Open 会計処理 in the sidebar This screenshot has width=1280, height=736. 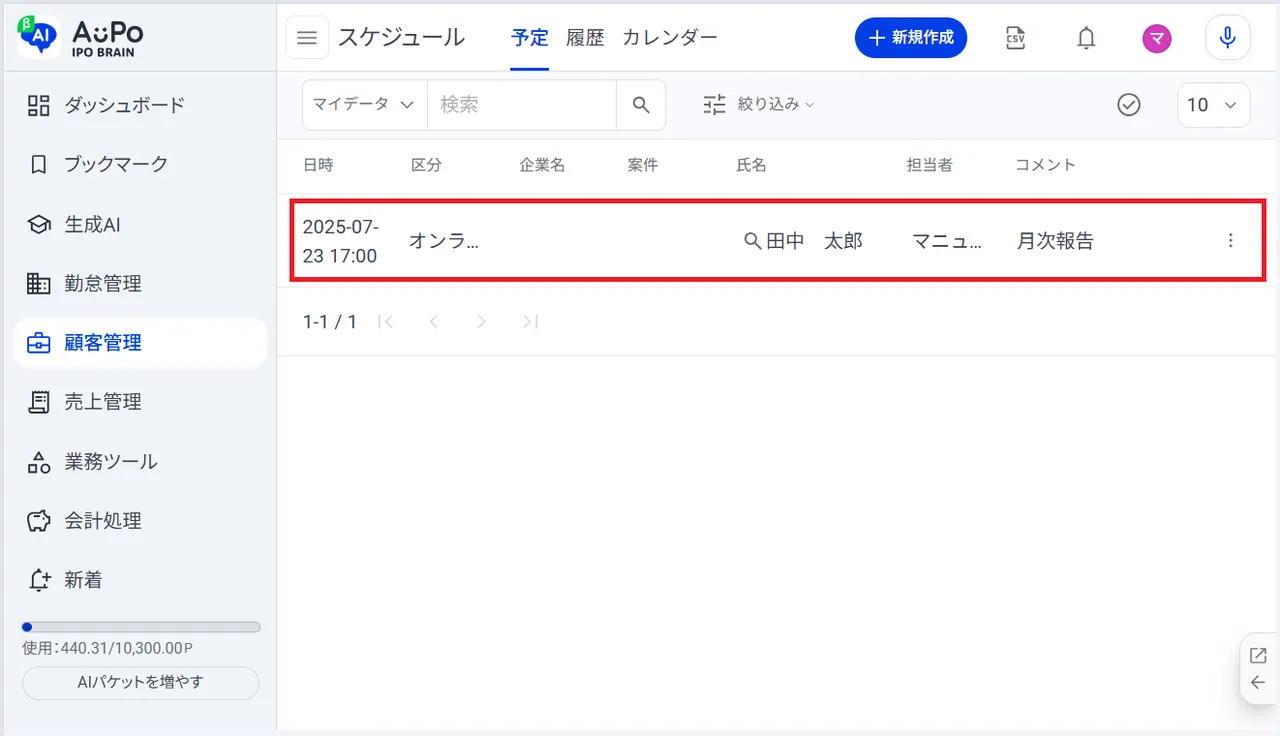[140, 521]
